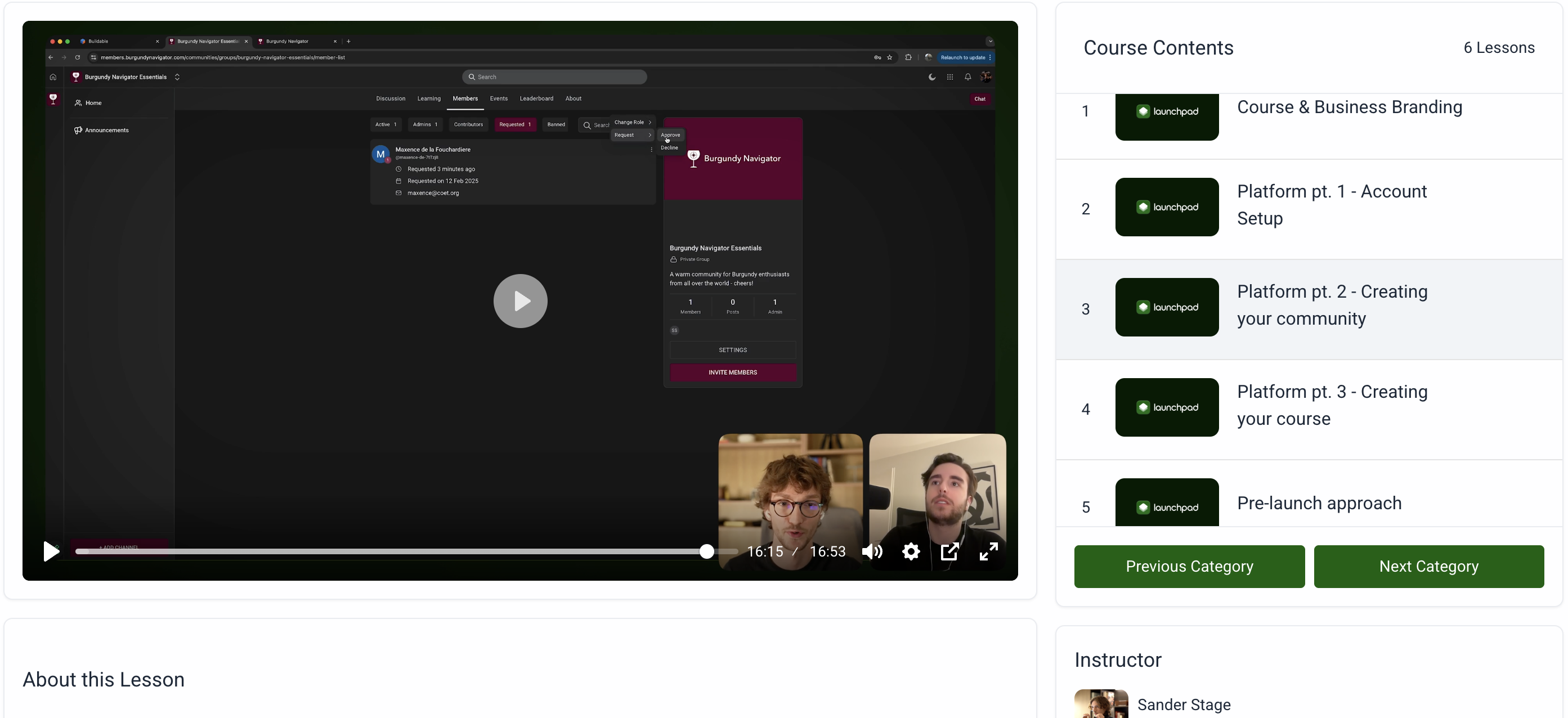In the video, click the Admins 1 filter
This screenshot has height=718, width=1568.
tap(425, 125)
